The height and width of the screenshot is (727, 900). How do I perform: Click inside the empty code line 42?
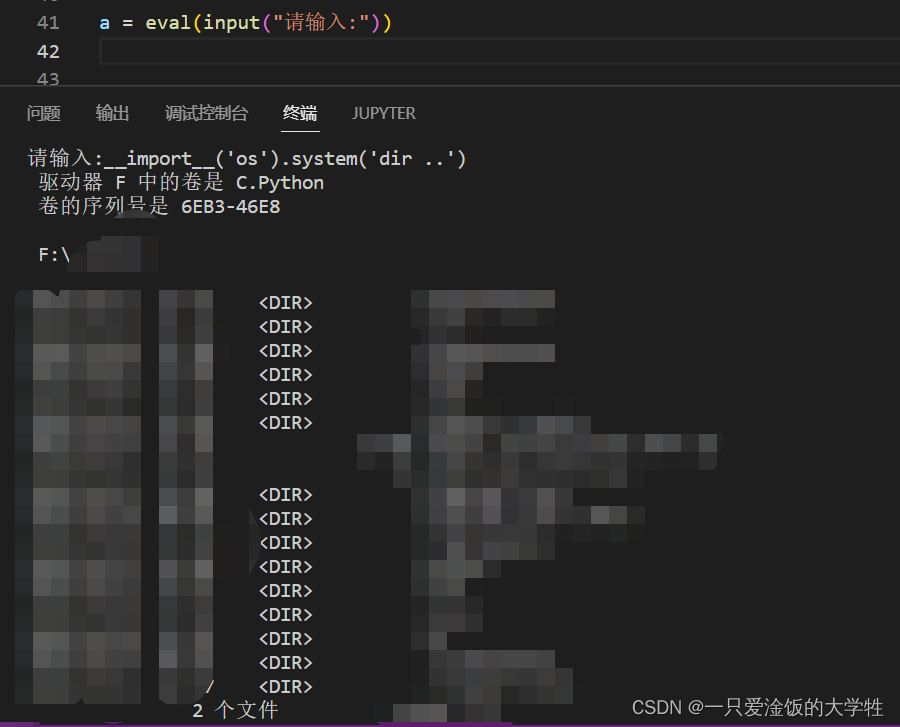(300, 51)
